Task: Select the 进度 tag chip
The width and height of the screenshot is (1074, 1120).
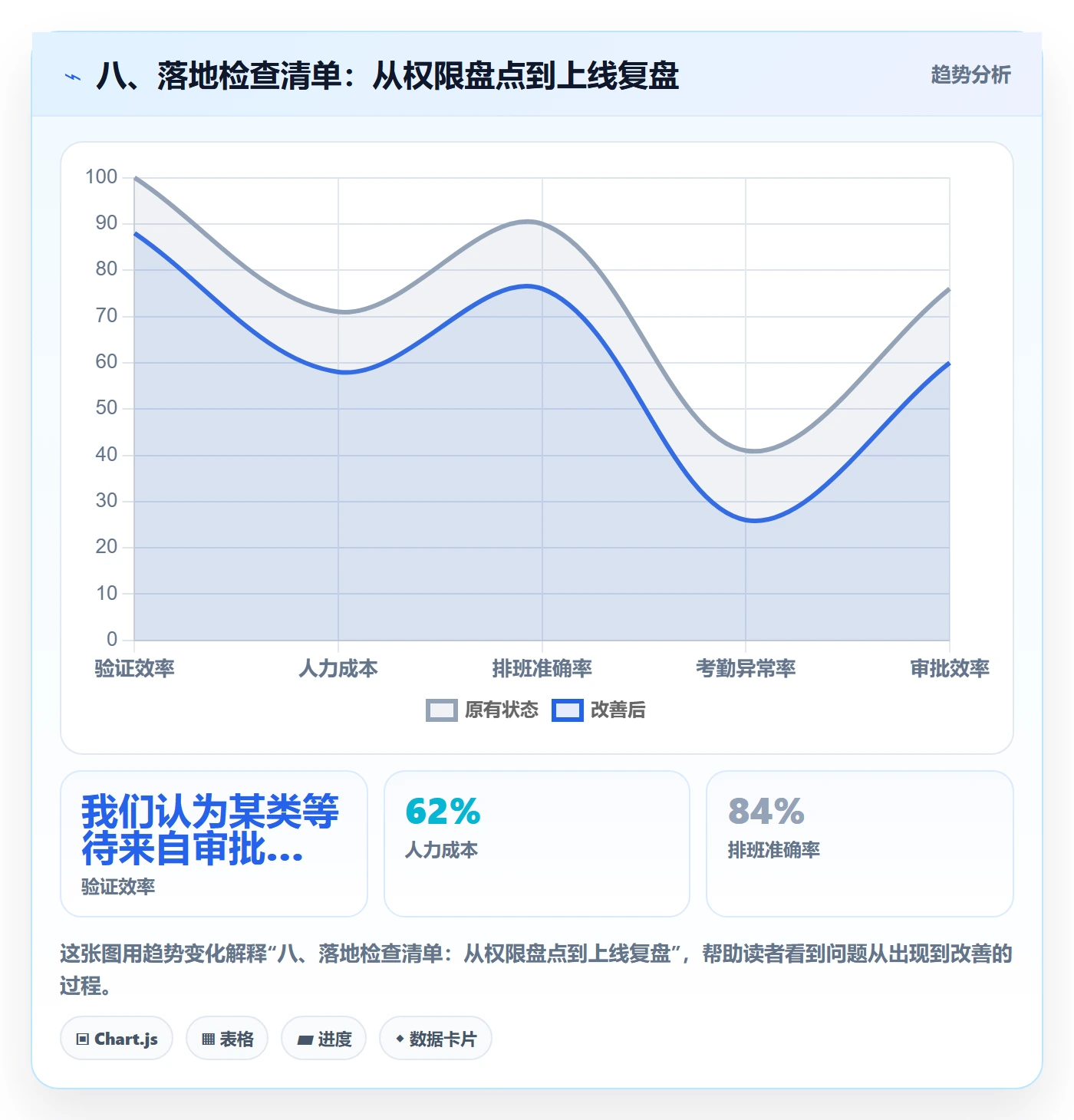Action: coord(324,1039)
